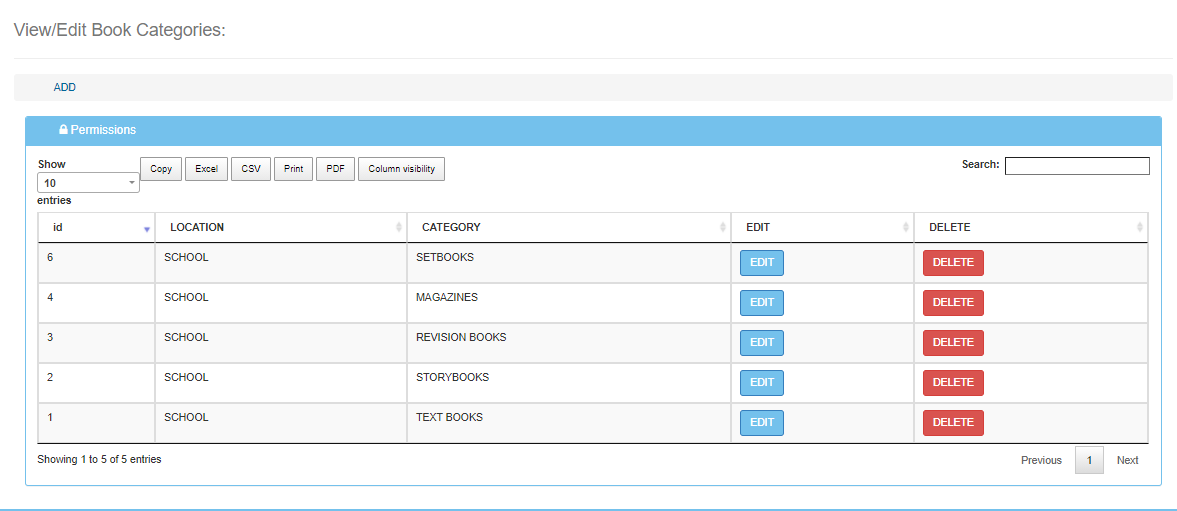Select page 1 in pagination
This screenshot has width=1177, height=511.
[1089, 460]
